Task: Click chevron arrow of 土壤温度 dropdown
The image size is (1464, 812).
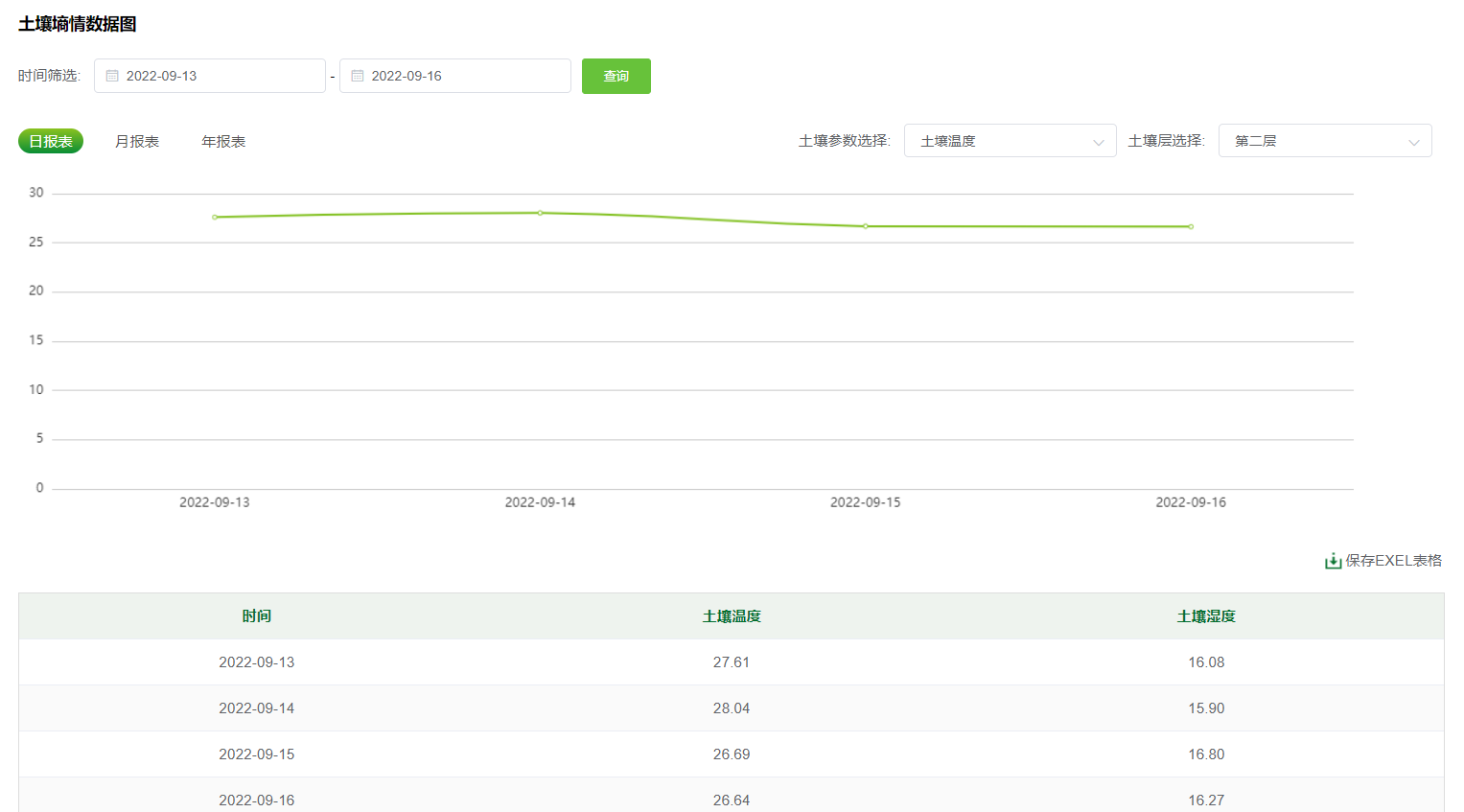Action: tap(1099, 142)
